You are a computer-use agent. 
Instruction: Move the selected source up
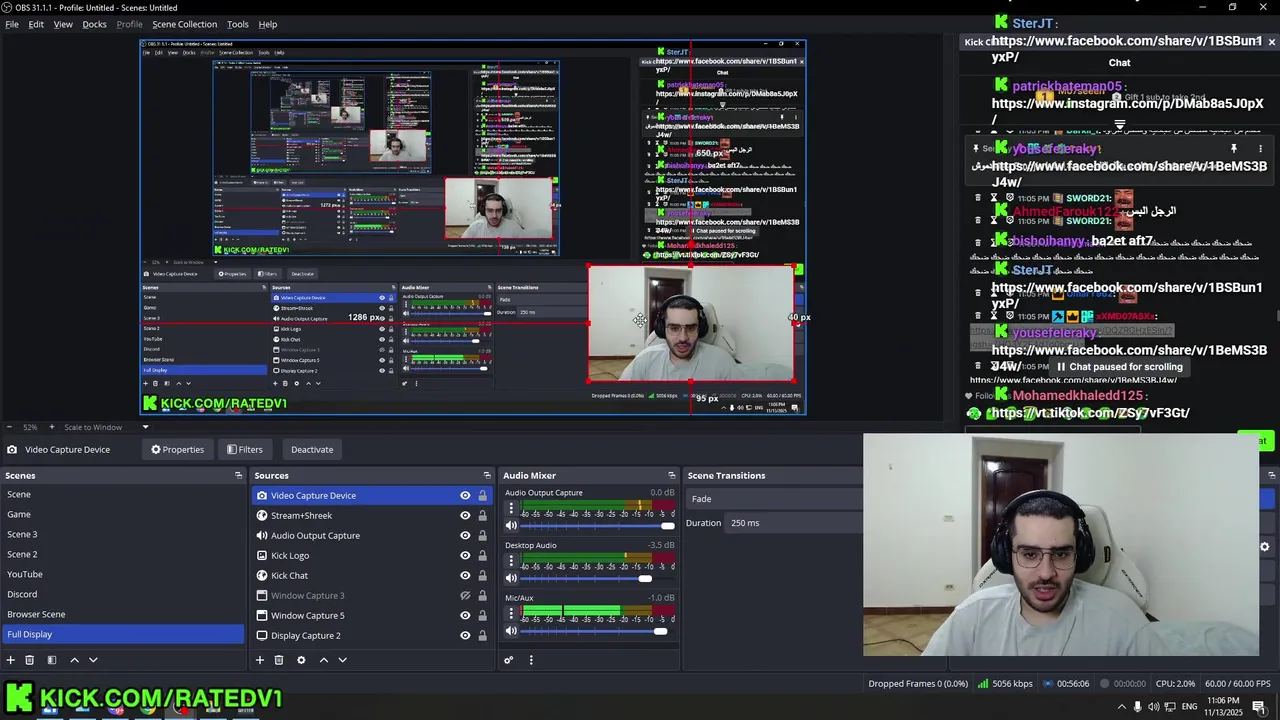click(323, 660)
